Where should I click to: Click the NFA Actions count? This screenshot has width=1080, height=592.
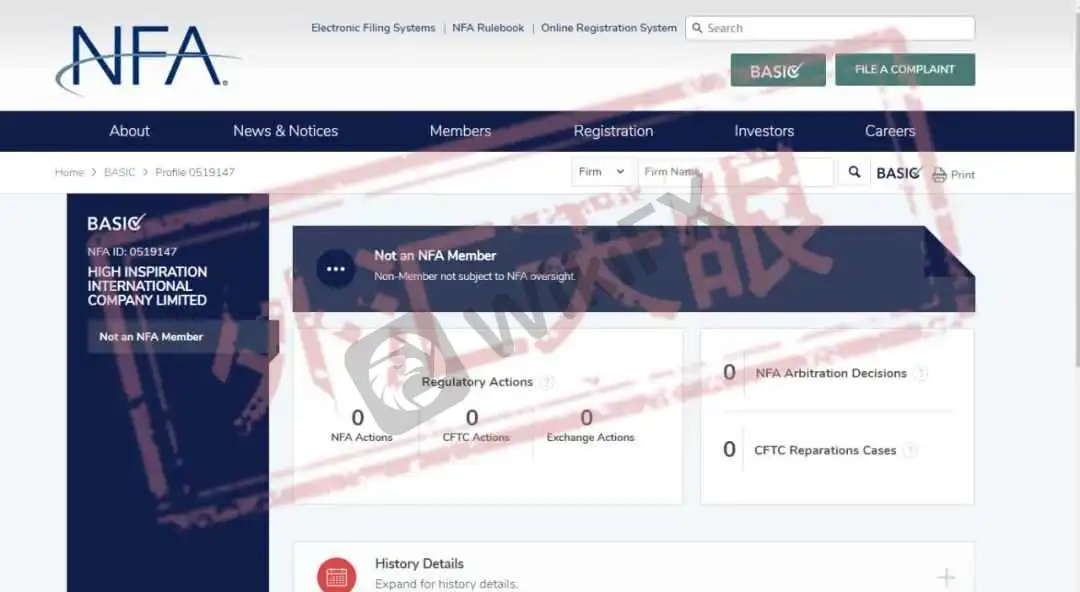coord(357,418)
